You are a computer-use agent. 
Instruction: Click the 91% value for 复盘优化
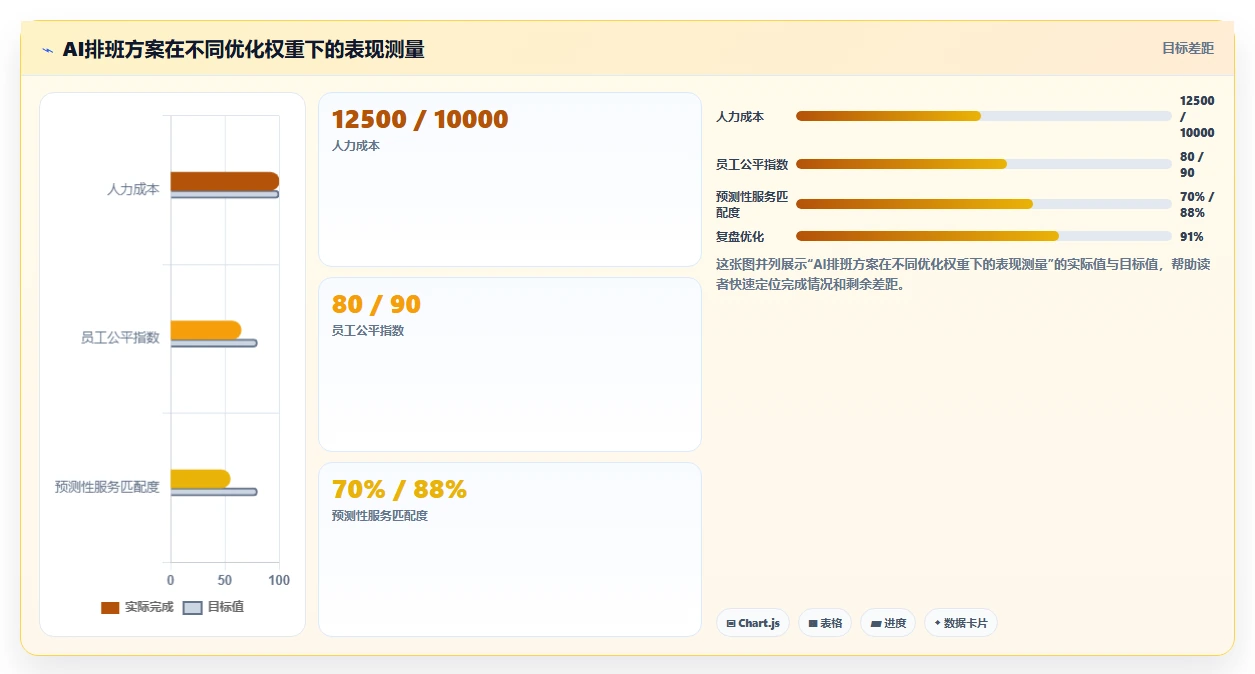[x=1192, y=237]
